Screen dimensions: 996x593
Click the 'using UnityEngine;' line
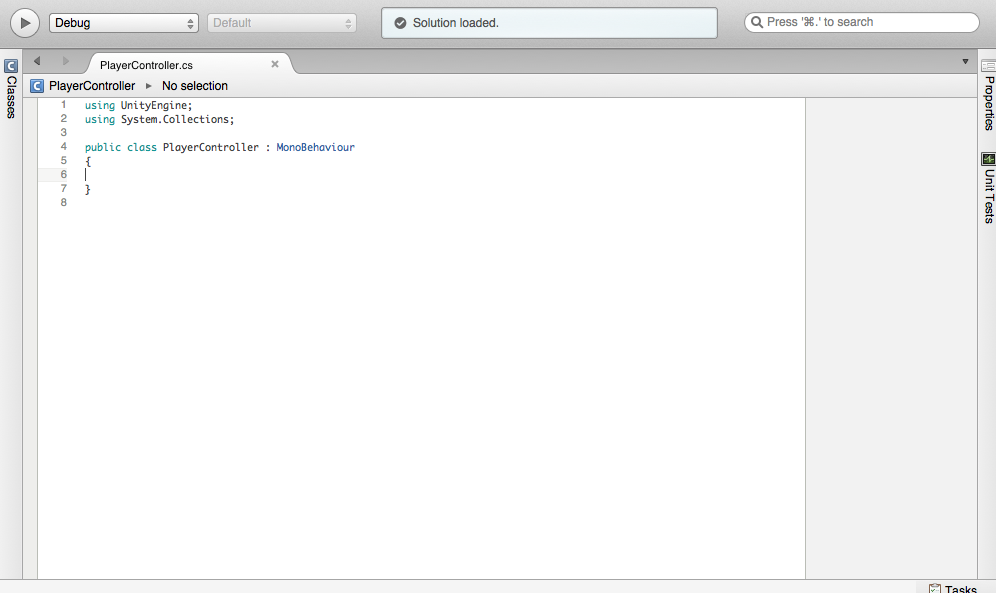(138, 105)
